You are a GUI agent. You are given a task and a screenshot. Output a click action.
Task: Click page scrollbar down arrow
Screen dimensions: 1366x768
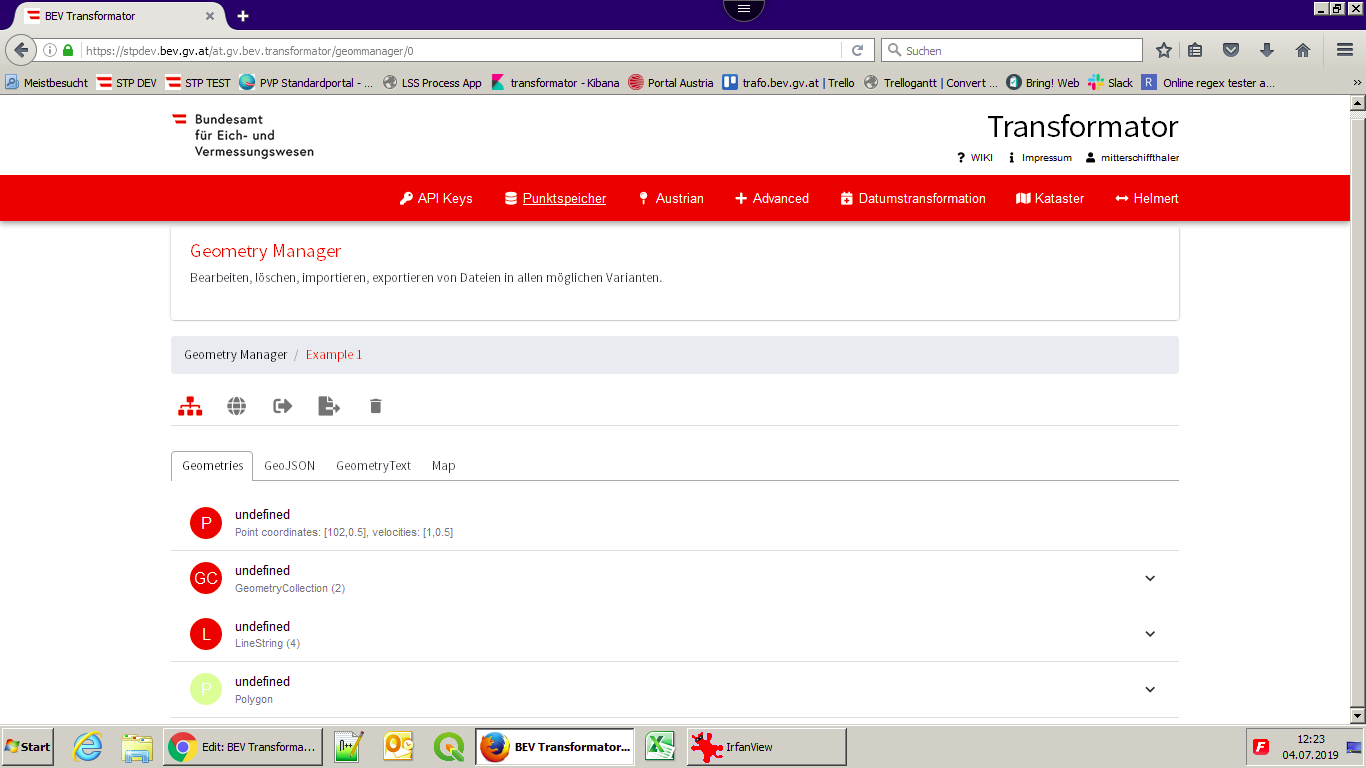coord(1357,716)
